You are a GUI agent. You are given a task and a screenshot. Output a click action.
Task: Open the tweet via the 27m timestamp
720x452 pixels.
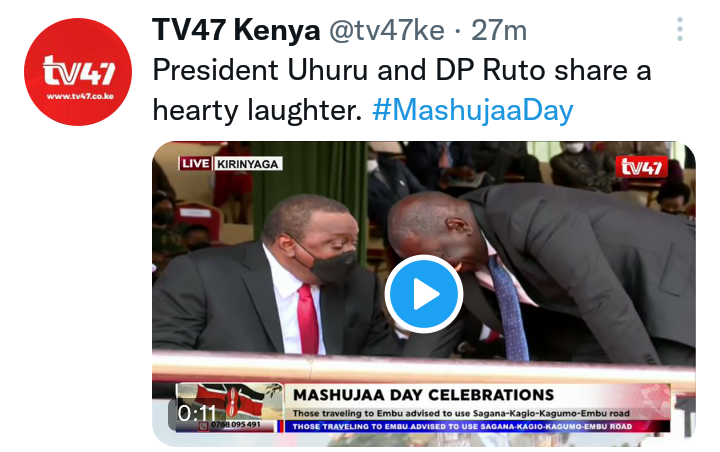[499, 30]
